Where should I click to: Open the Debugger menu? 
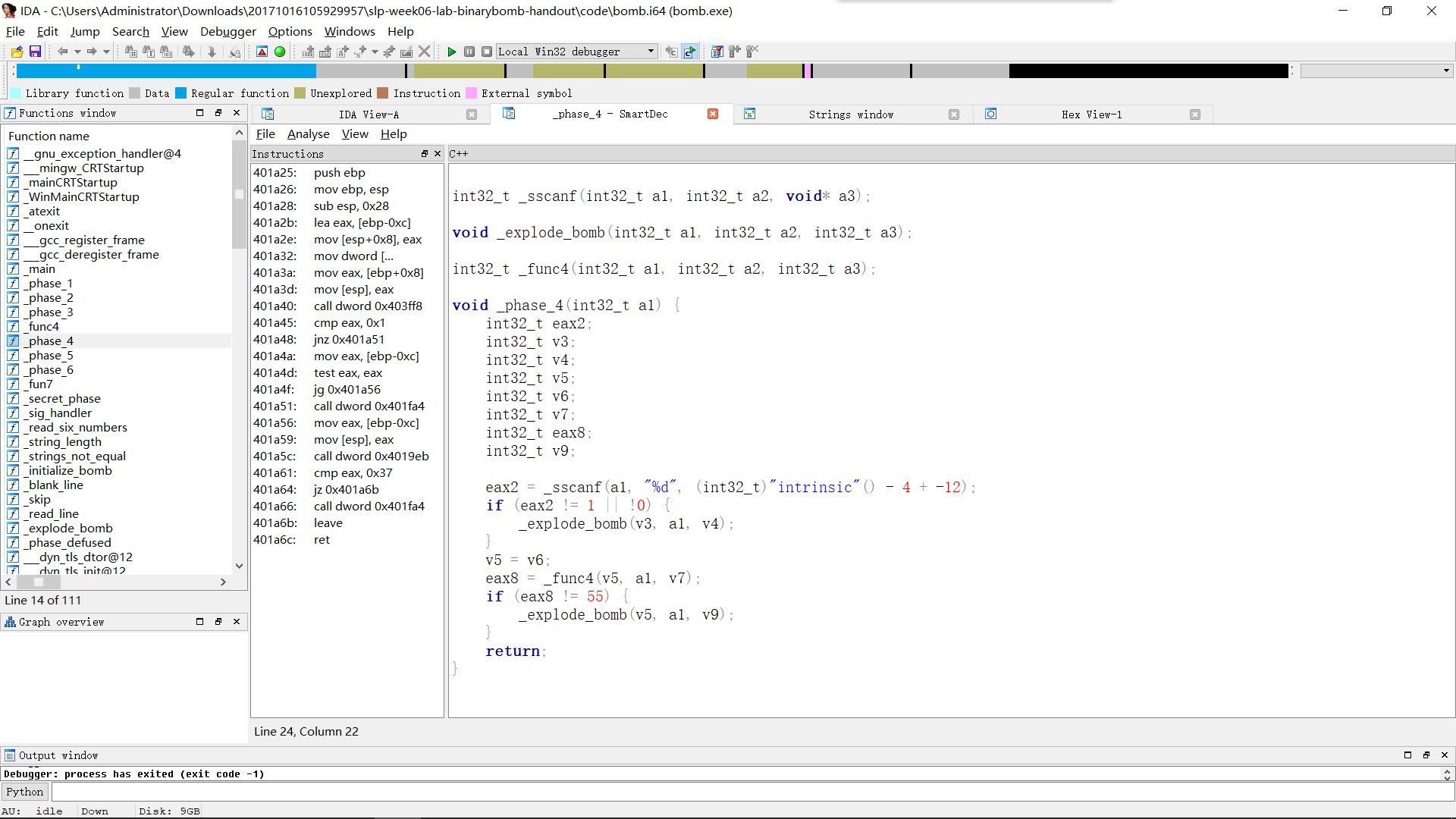click(227, 31)
